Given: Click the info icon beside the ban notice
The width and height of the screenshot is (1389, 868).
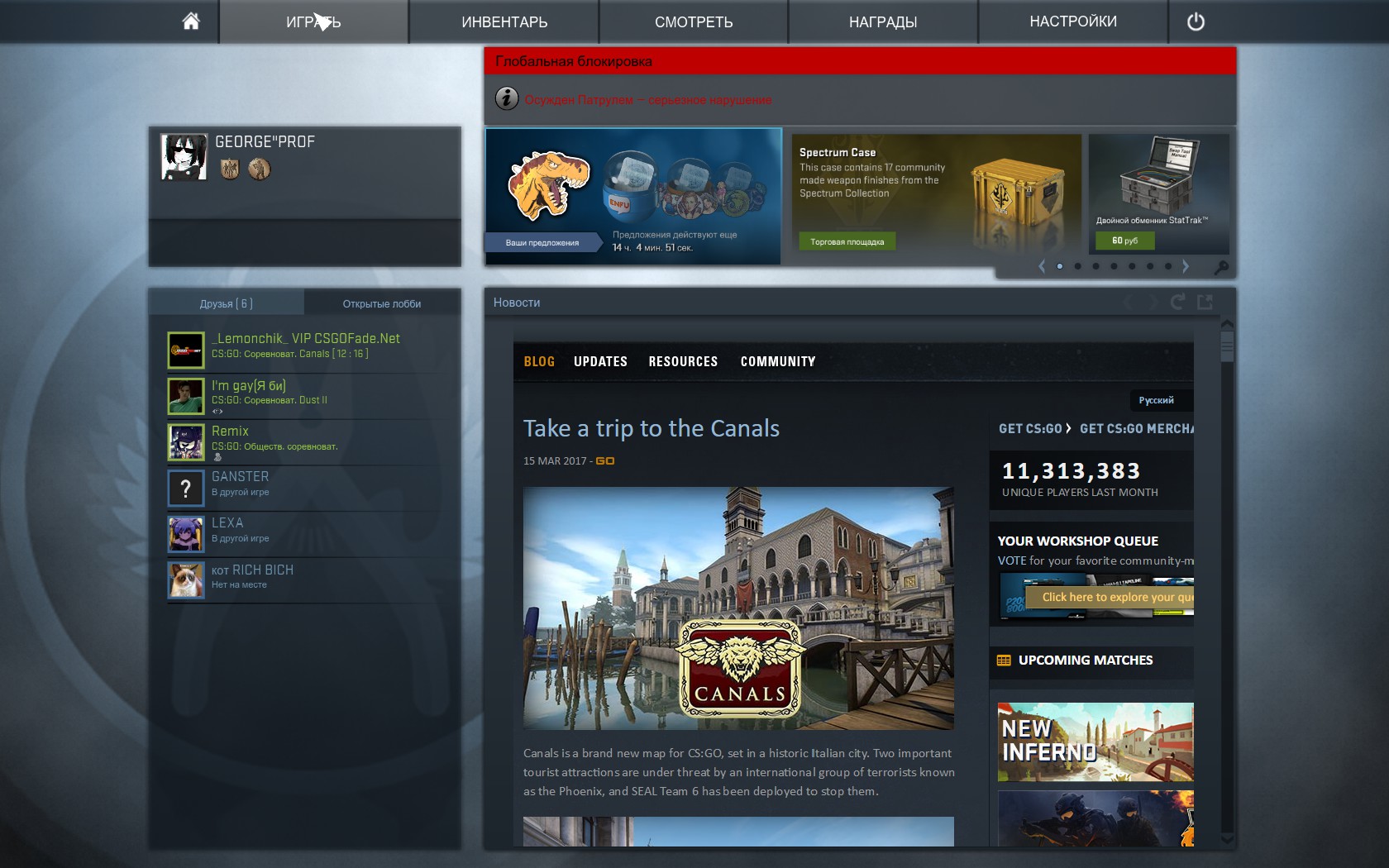Looking at the screenshot, I should [x=507, y=98].
